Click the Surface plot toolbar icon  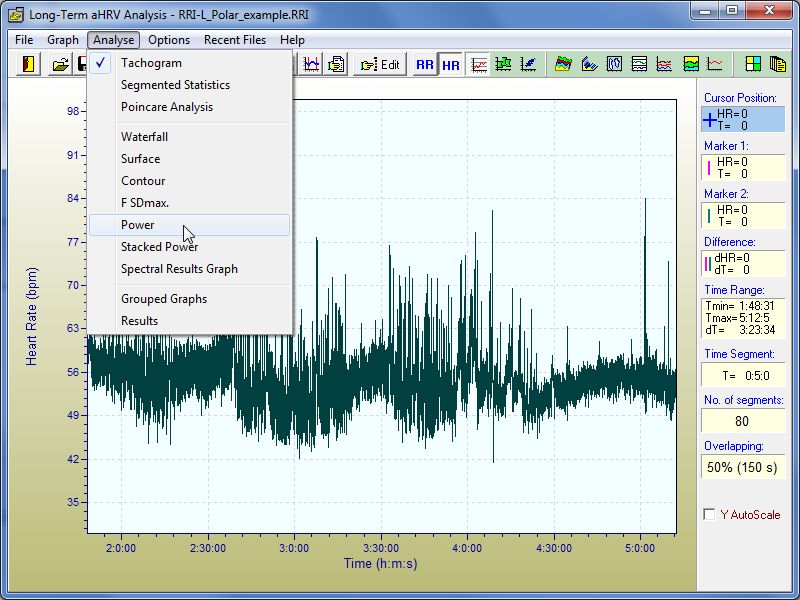click(x=589, y=64)
